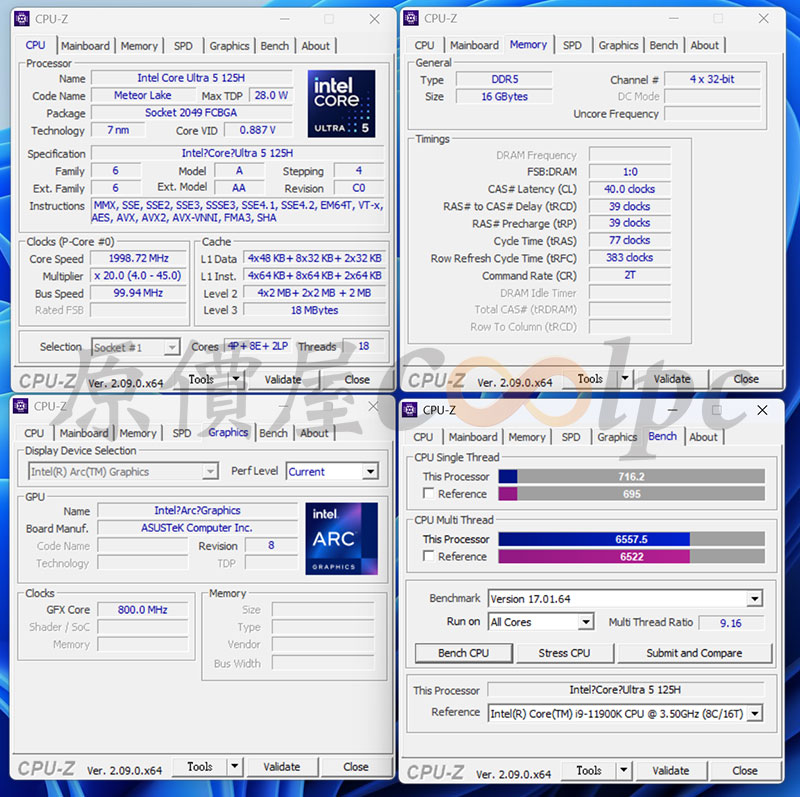This screenshot has height=797, width=800.
Task: Click Close button at bottom of Memory window
Action: click(x=746, y=379)
